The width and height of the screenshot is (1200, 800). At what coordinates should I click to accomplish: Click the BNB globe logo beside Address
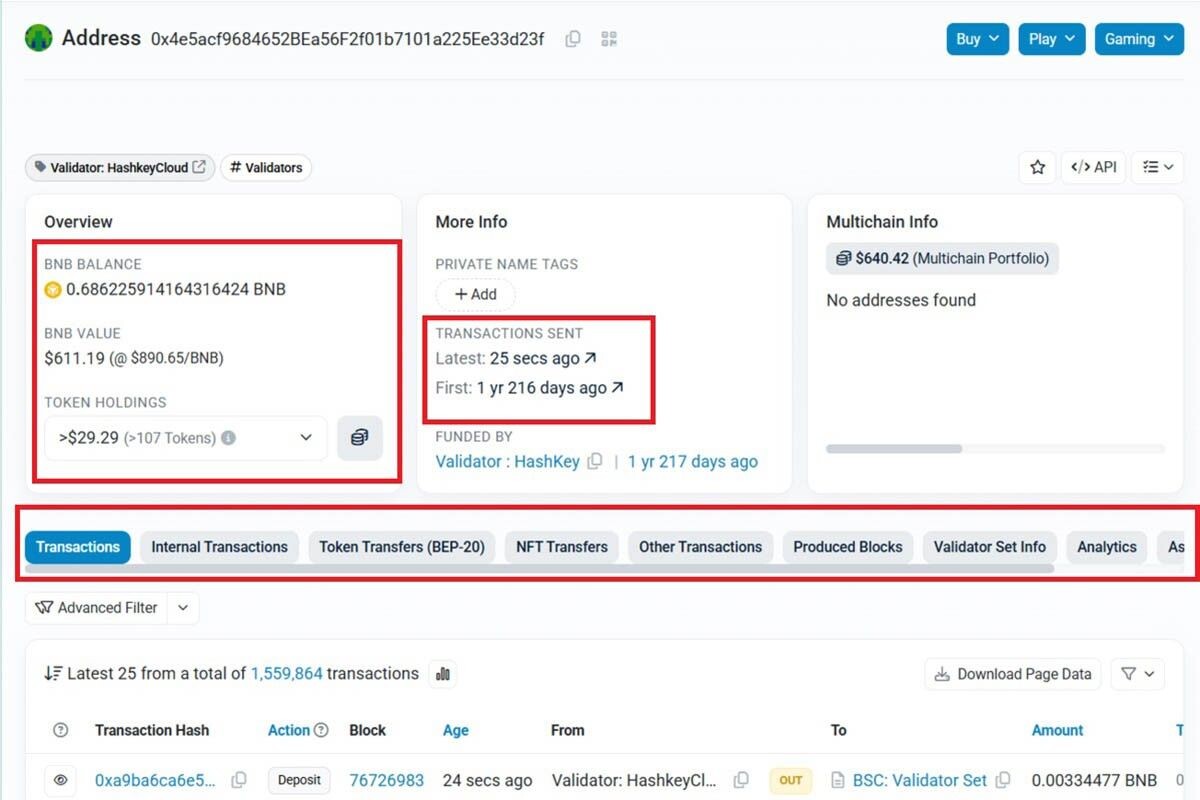pos(38,38)
